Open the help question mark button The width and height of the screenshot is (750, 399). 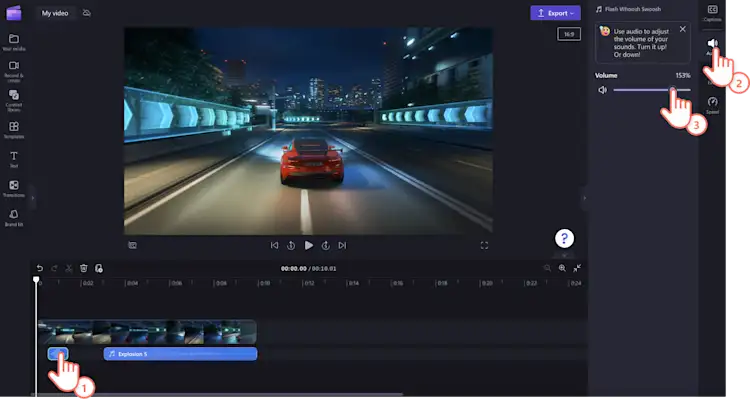point(564,238)
